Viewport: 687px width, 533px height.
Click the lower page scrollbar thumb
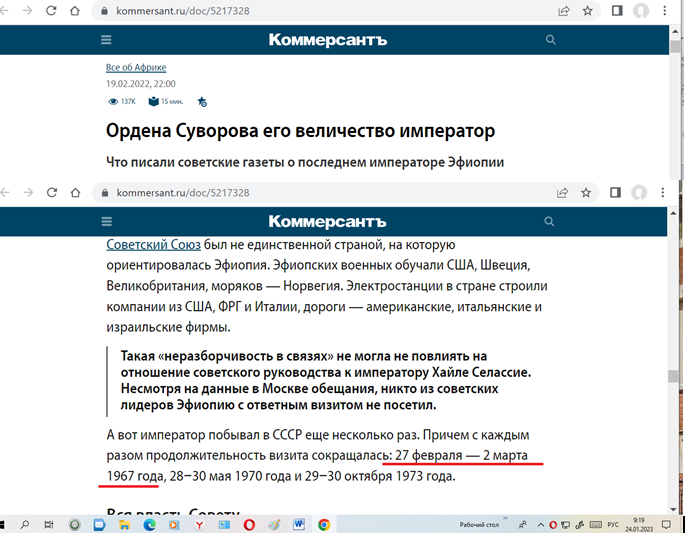tap(673, 376)
